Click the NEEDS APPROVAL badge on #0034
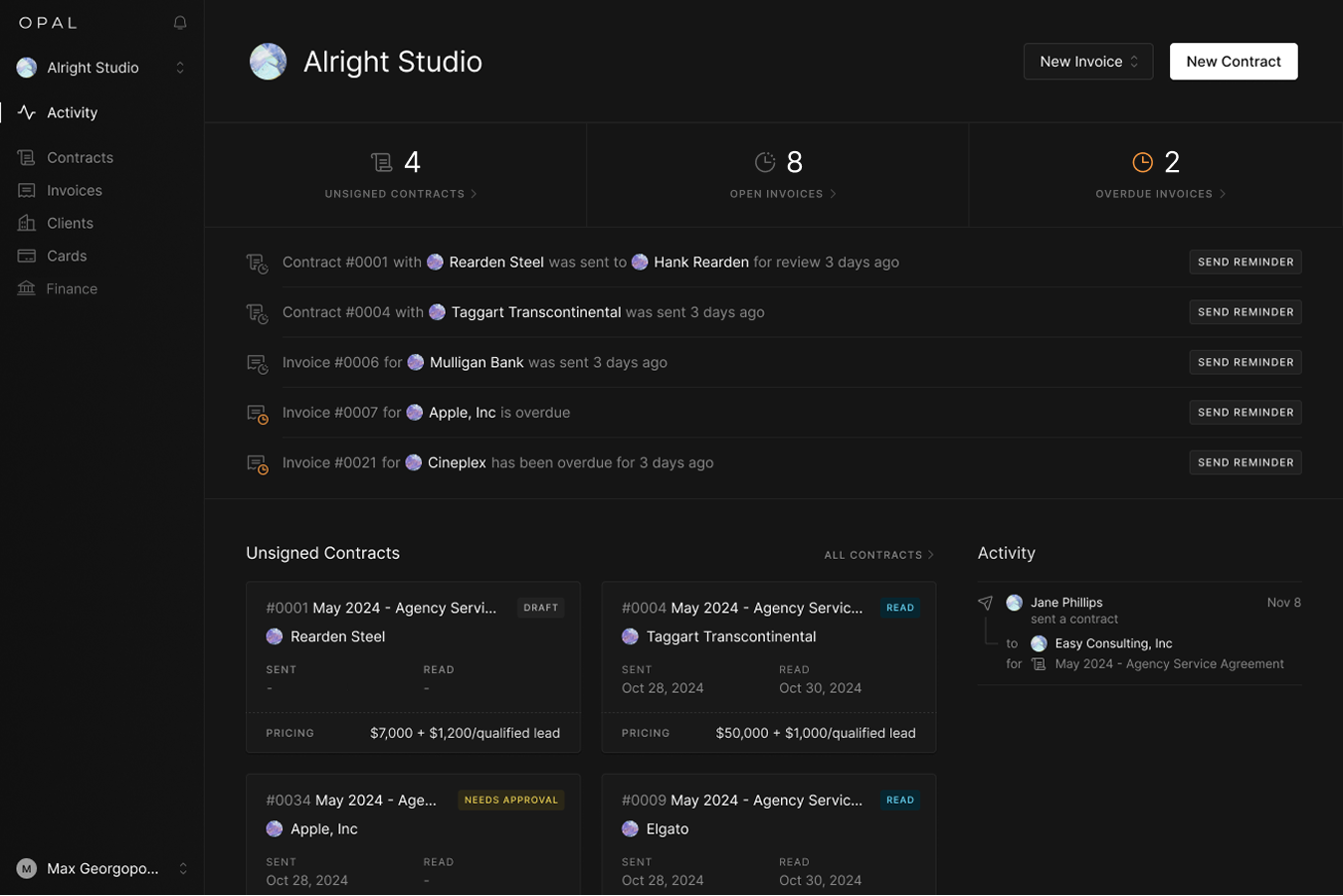This screenshot has width=1343, height=896. click(x=511, y=801)
